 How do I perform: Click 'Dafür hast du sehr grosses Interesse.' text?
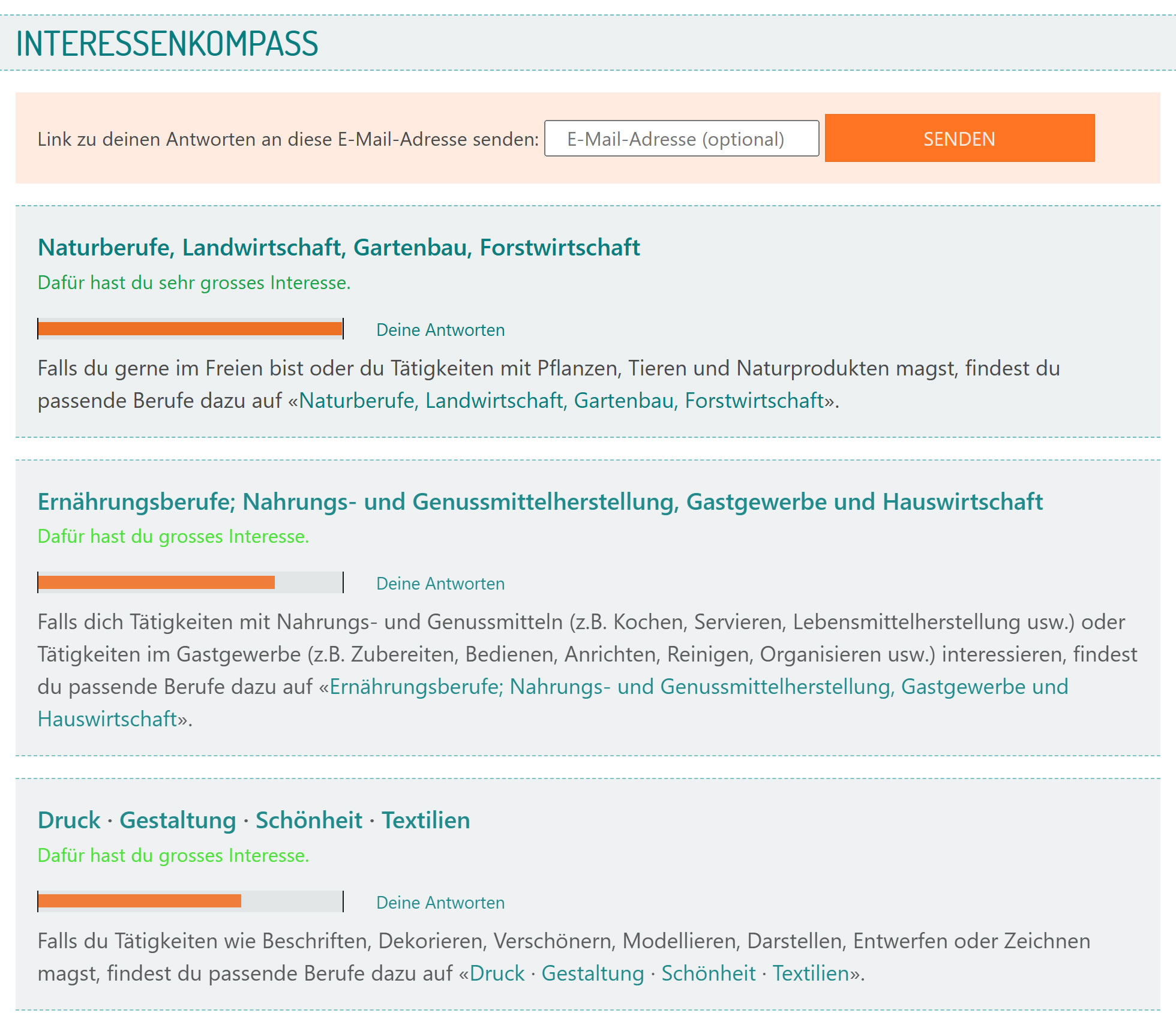click(194, 282)
